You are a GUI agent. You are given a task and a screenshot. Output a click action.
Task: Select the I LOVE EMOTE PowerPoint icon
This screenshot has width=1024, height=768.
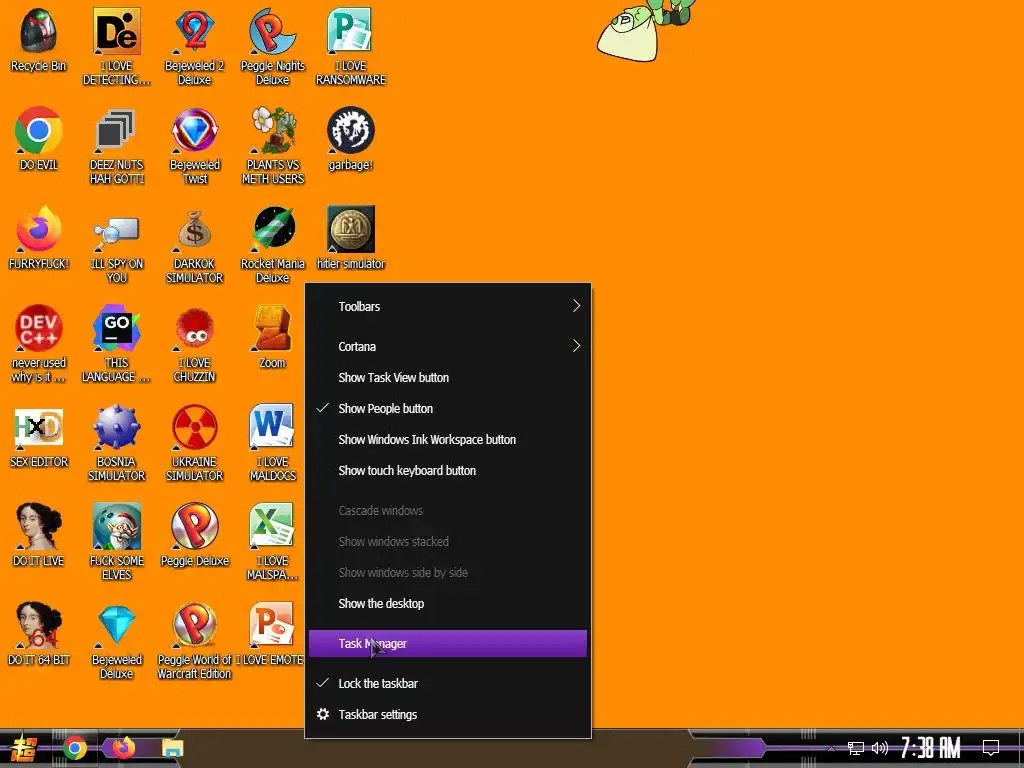tap(272, 625)
